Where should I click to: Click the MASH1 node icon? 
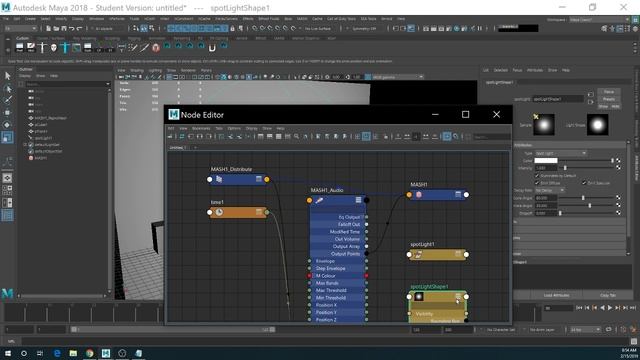(x=419, y=195)
